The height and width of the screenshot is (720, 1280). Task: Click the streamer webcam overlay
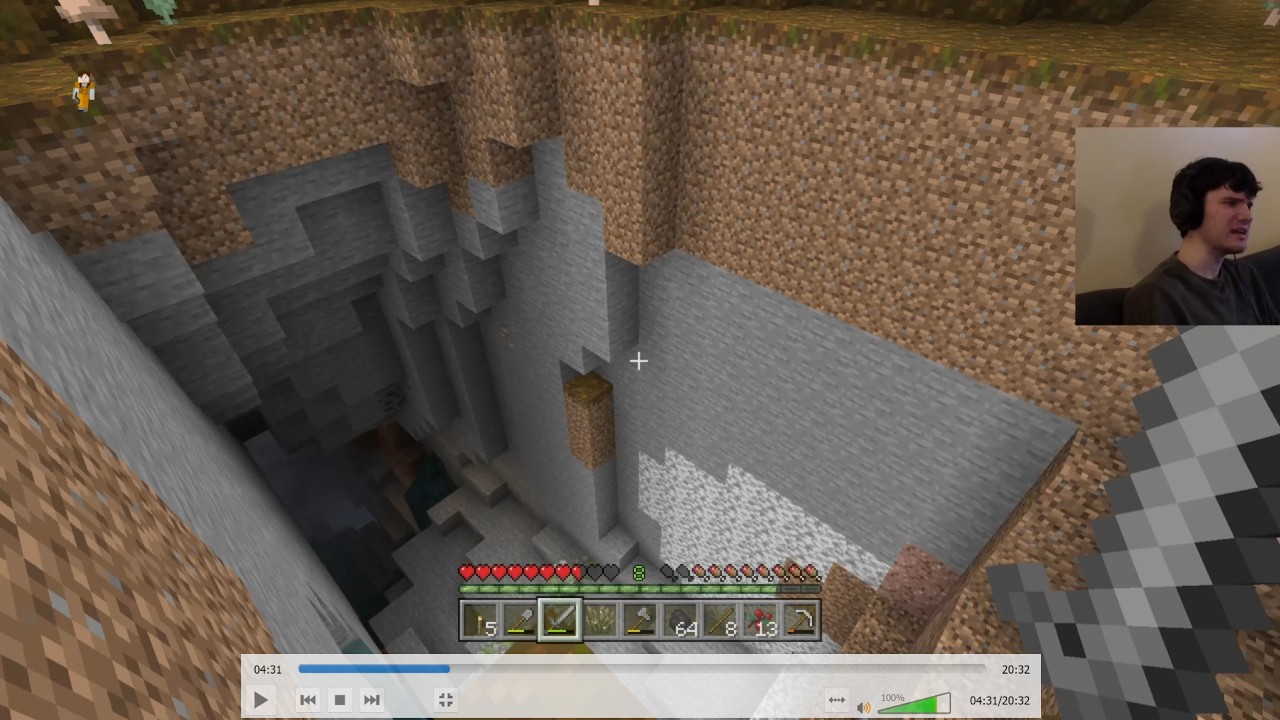pos(1177,226)
